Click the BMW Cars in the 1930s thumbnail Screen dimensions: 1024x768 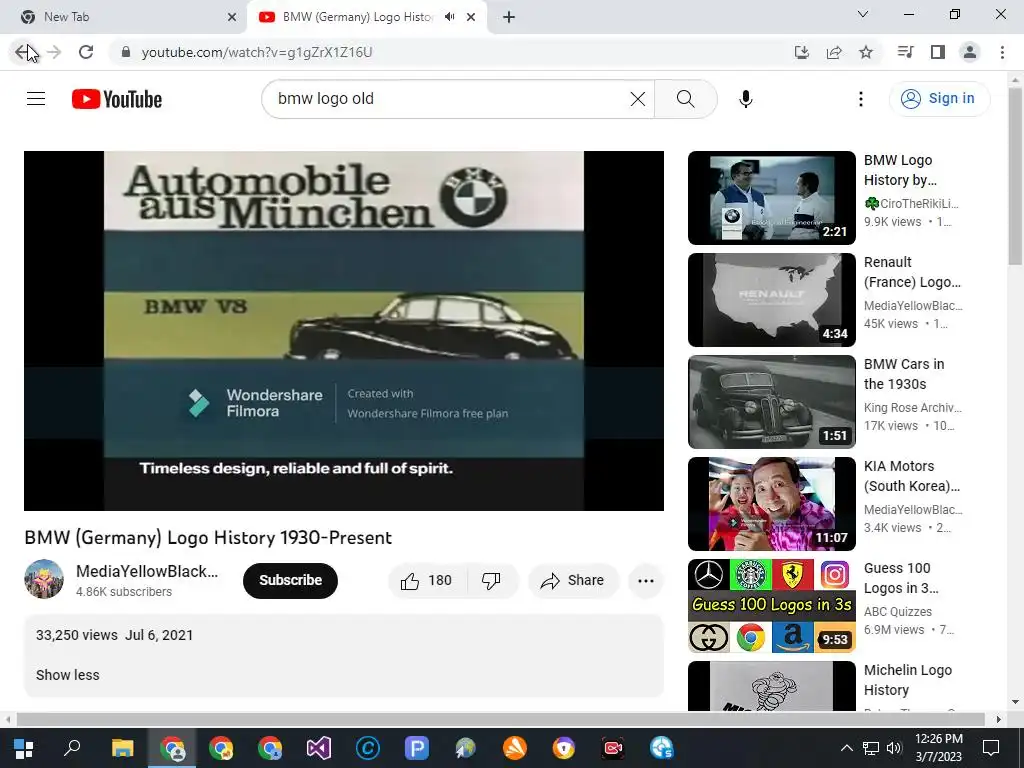(x=771, y=402)
